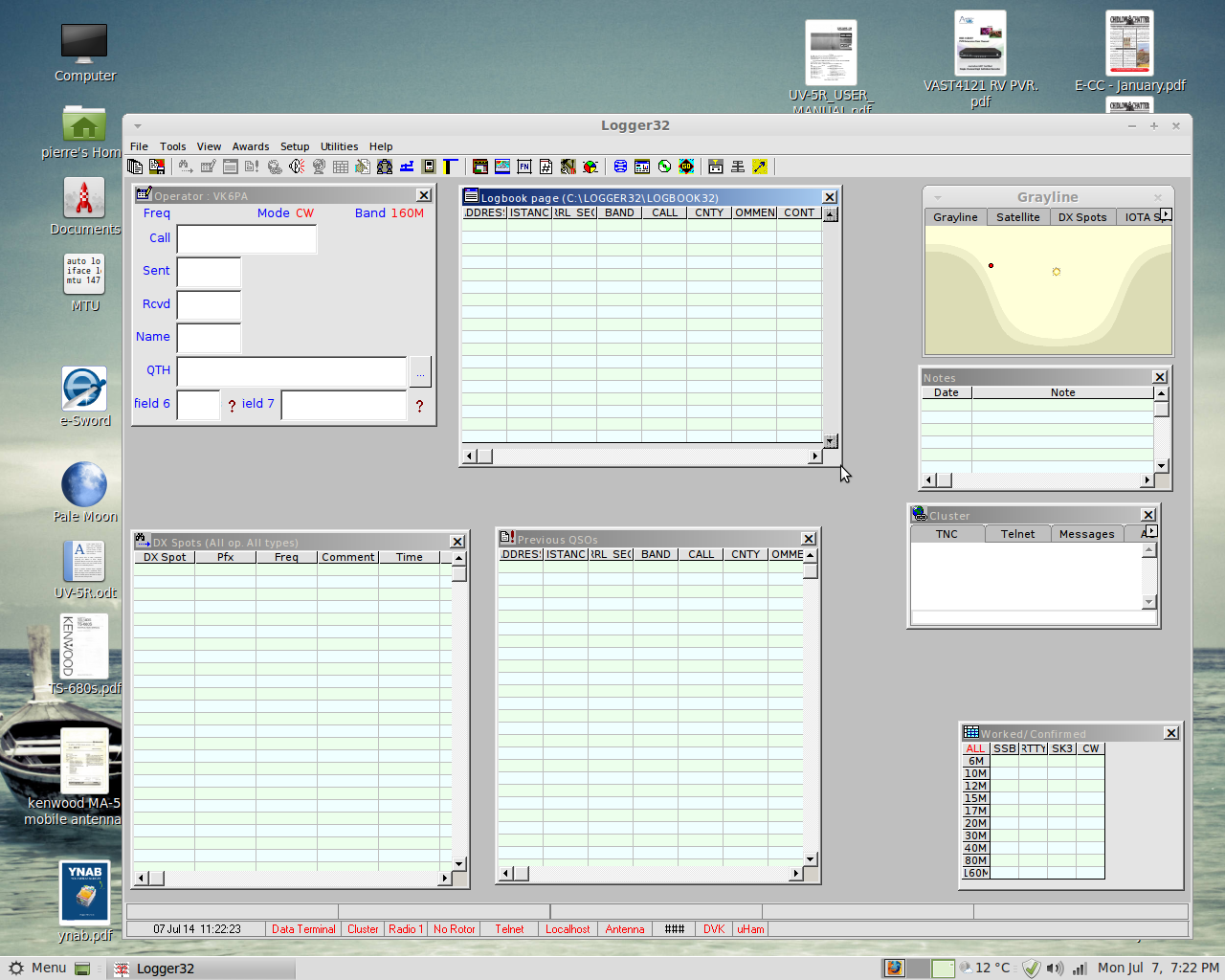Click into the Call input field

pos(247,239)
